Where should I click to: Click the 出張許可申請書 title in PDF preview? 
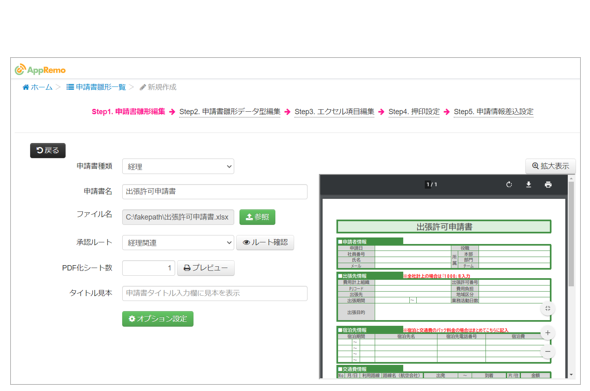pyautogui.click(x=444, y=227)
